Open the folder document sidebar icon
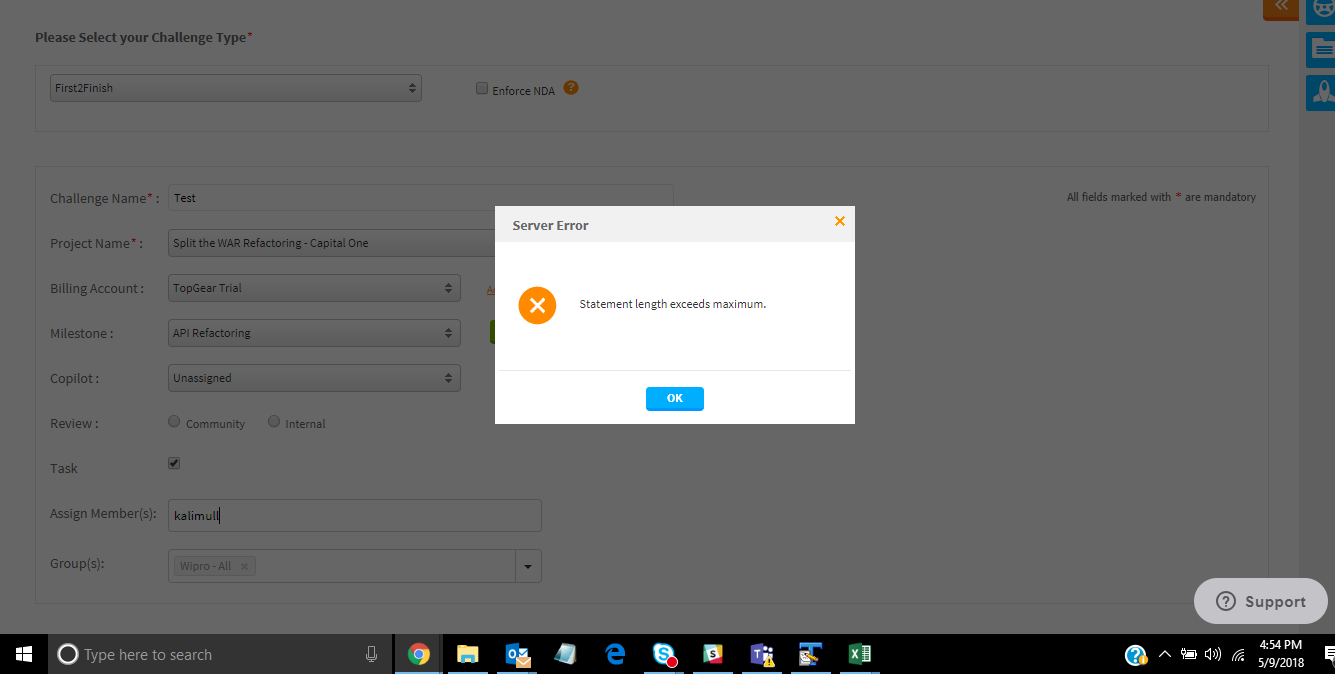The width and height of the screenshot is (1335, 674). [1321, 49]
